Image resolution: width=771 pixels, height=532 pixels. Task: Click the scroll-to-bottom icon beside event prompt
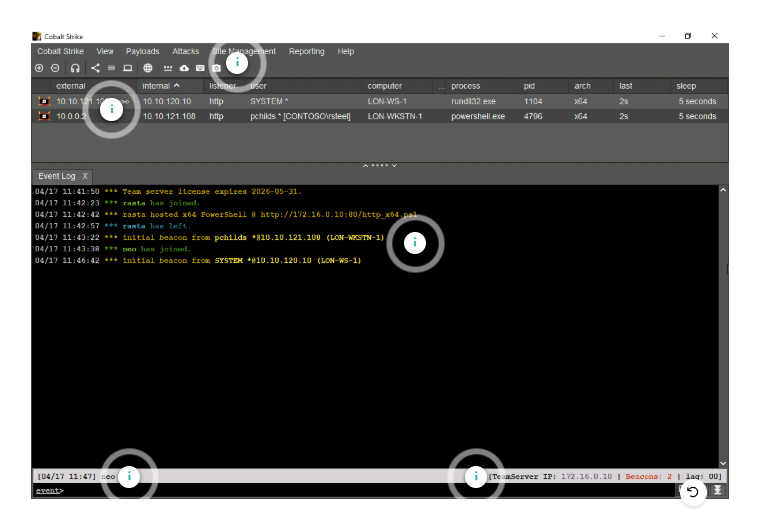pyautogui.click(x=718, y=490)
